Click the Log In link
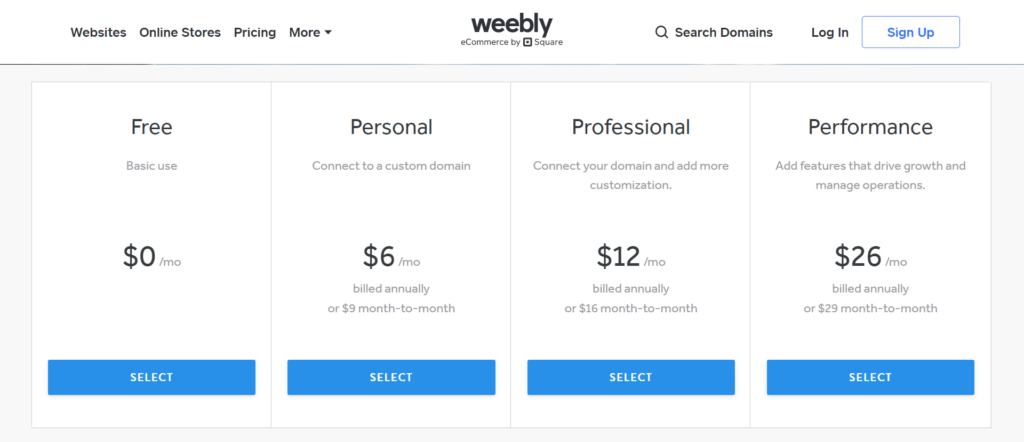The height and width of the screenshot is (442, 1024). click(x=830, y=32)
